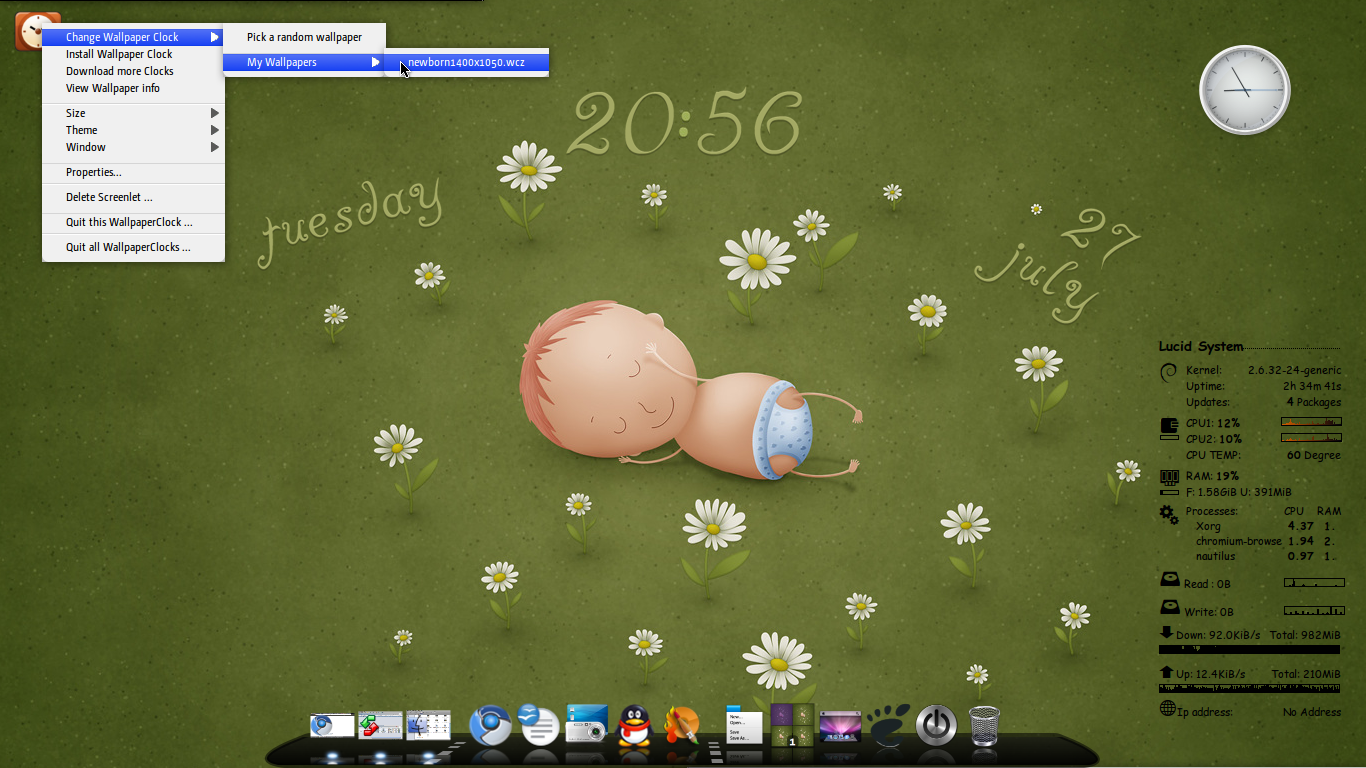Launch Chromium browser from the dock
Image resolution: width=1366 pixels, height=768 pixels.
(x=491, y=725)
